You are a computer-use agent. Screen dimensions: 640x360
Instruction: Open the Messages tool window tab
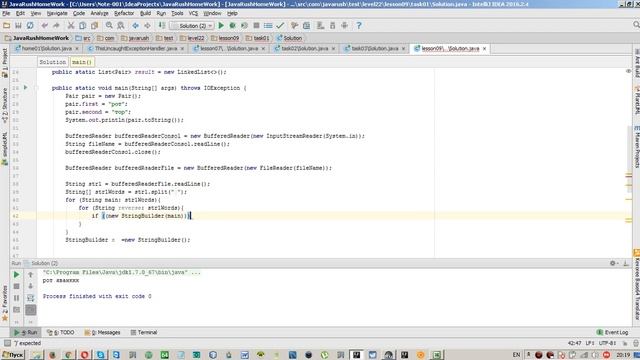tap(102, 332)
